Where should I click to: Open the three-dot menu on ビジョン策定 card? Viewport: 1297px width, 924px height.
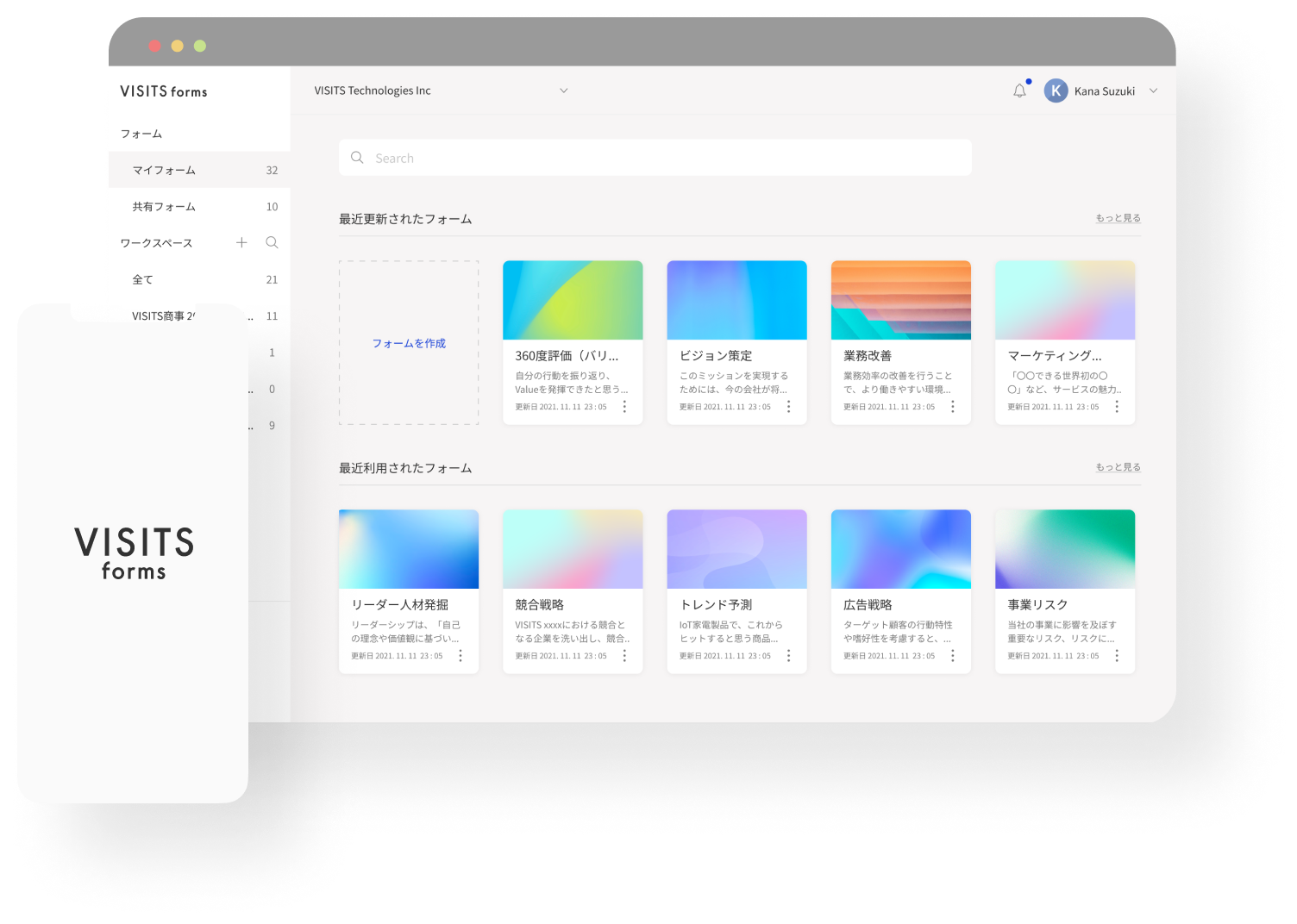pyautogui.click(x=788, y=407)
